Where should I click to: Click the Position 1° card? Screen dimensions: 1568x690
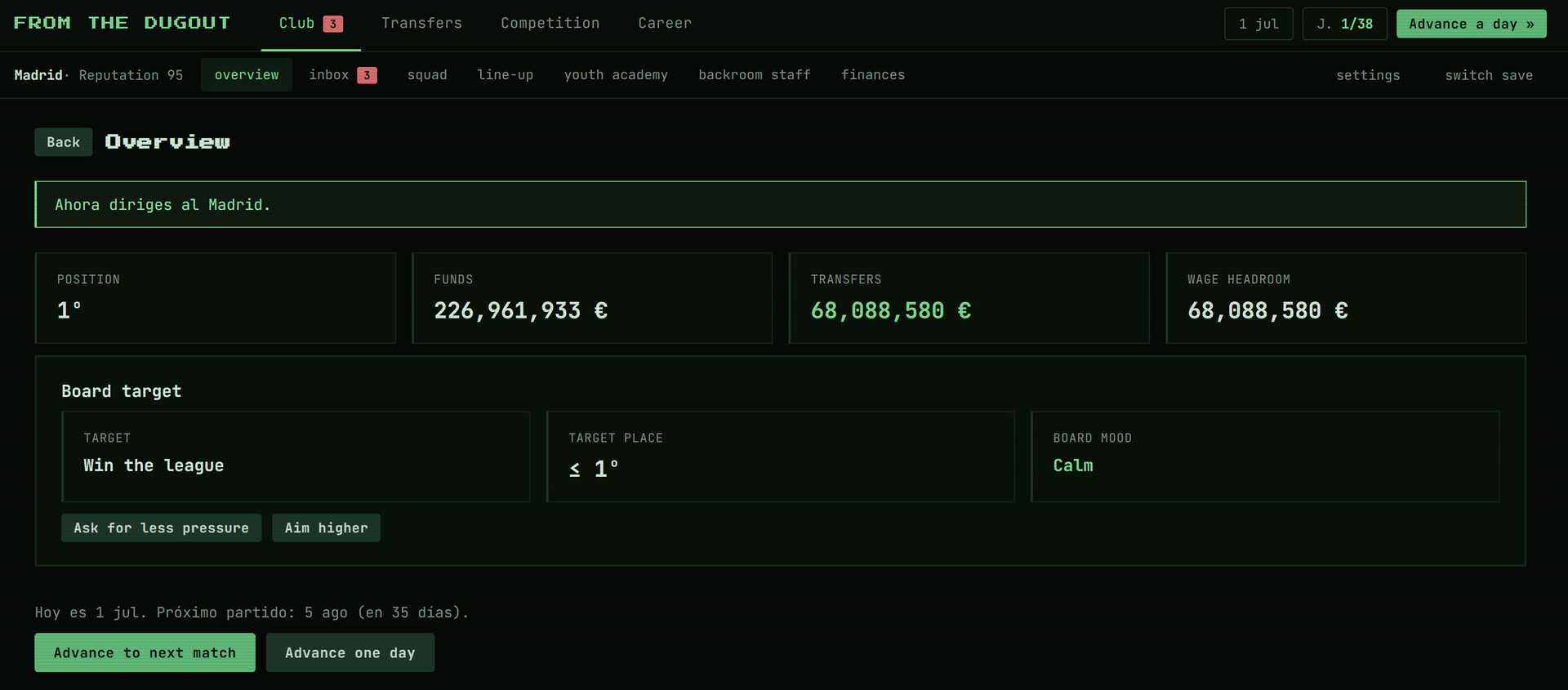[215, 298]
